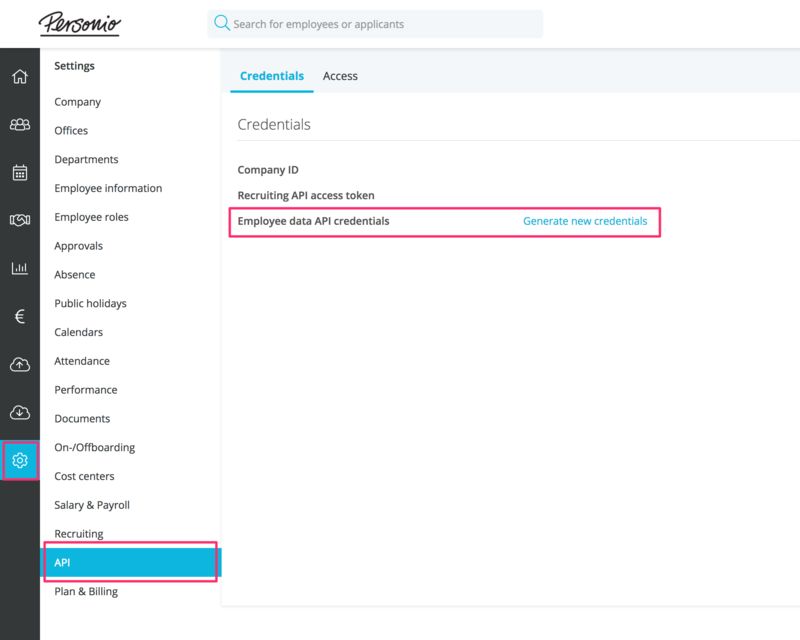Open the cloud upload import icon
The image size is (800, 640).
pos(19,365)
